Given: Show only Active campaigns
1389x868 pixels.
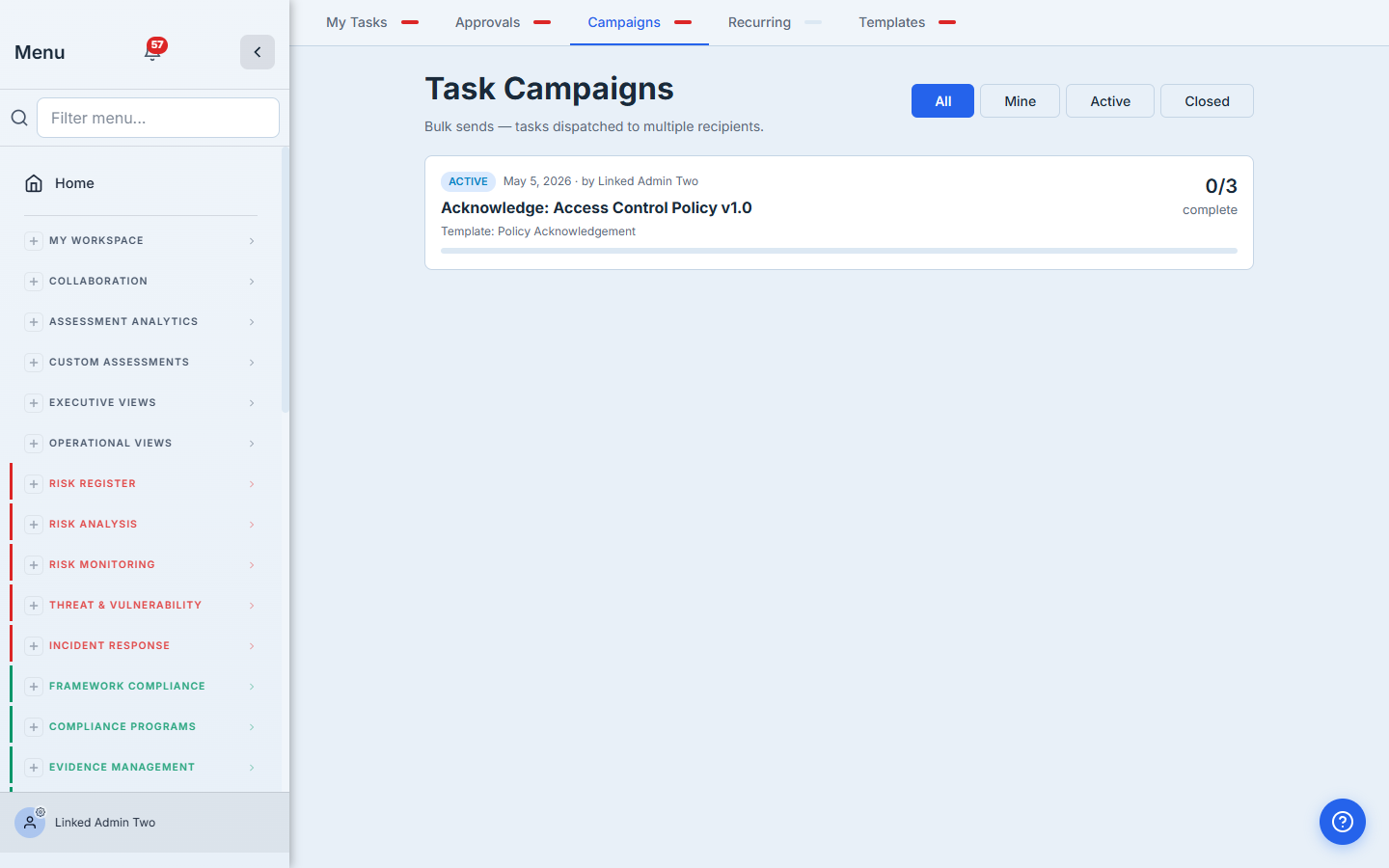Looking at the screenshot, I should pyautogui.click(x=1110, y=101).
